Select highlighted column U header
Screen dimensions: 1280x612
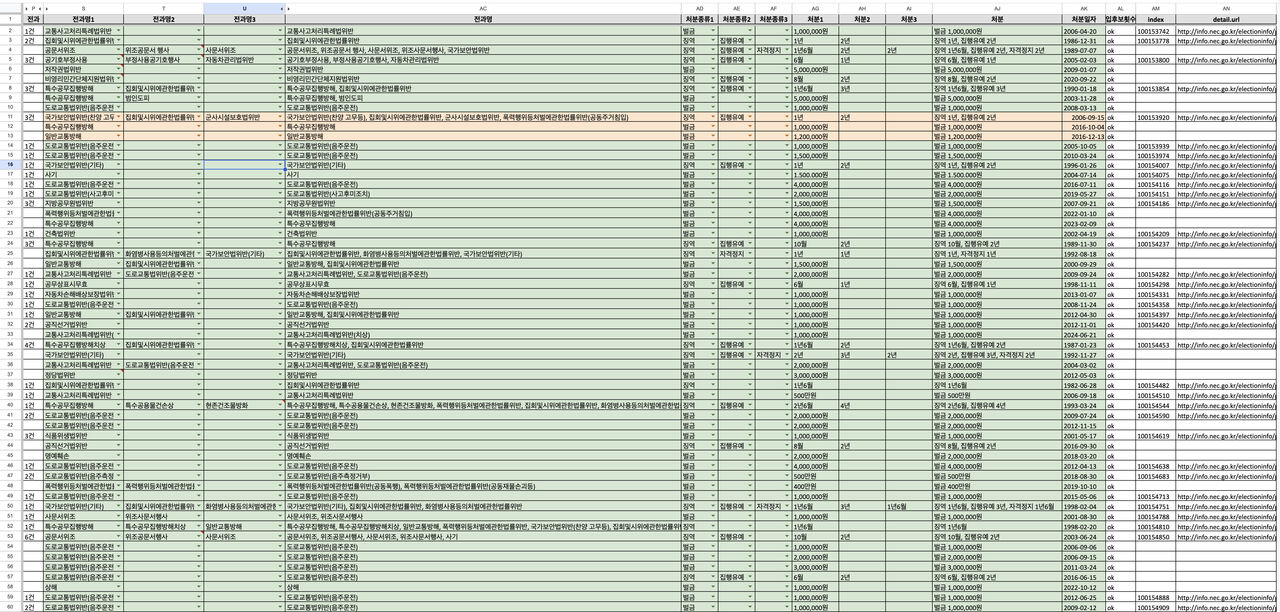click(x=244, y=8)
